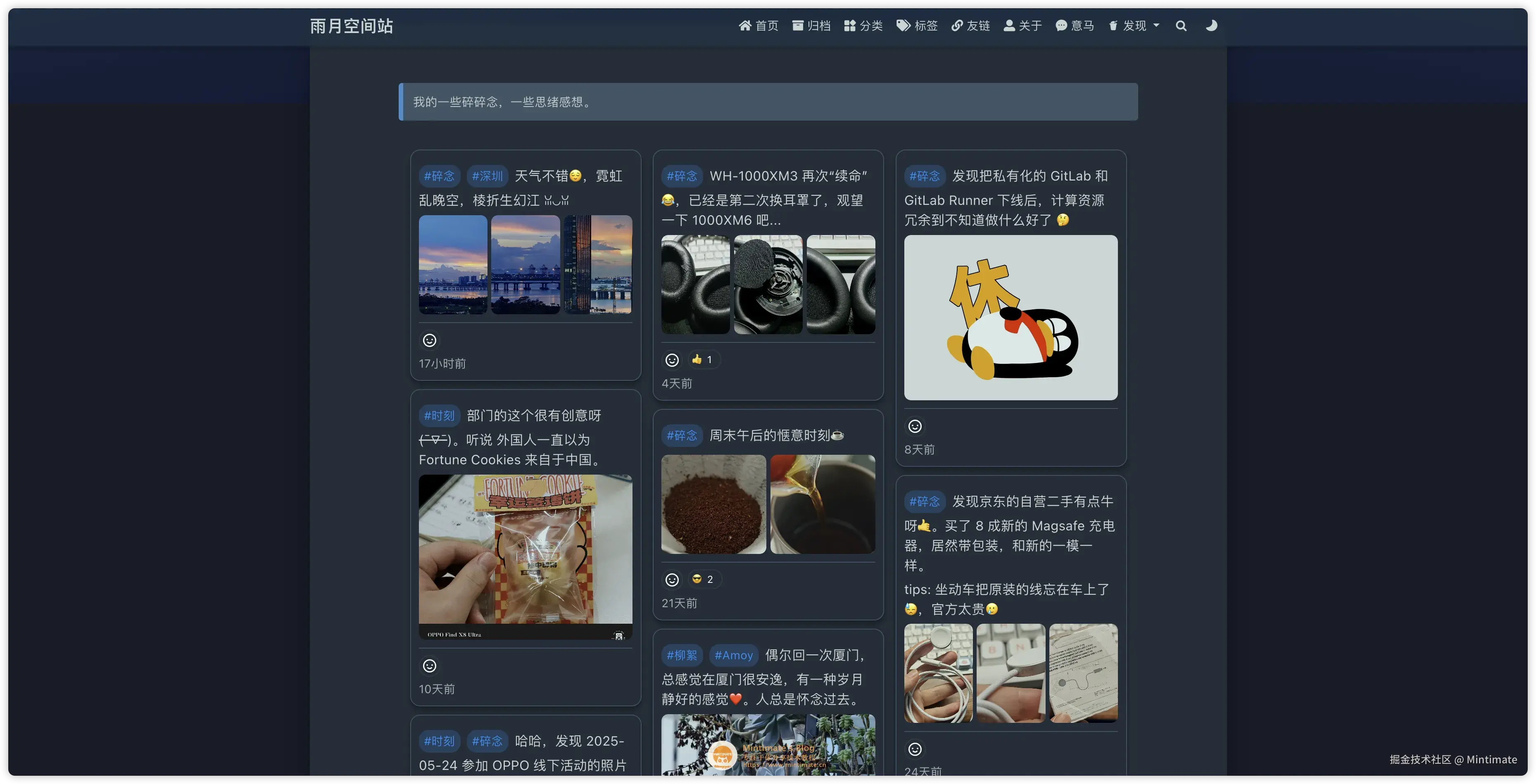Open emoji picker on the GitLab post
The image size is (1536, 784).
pyautogui.click(x=915, y=426)
